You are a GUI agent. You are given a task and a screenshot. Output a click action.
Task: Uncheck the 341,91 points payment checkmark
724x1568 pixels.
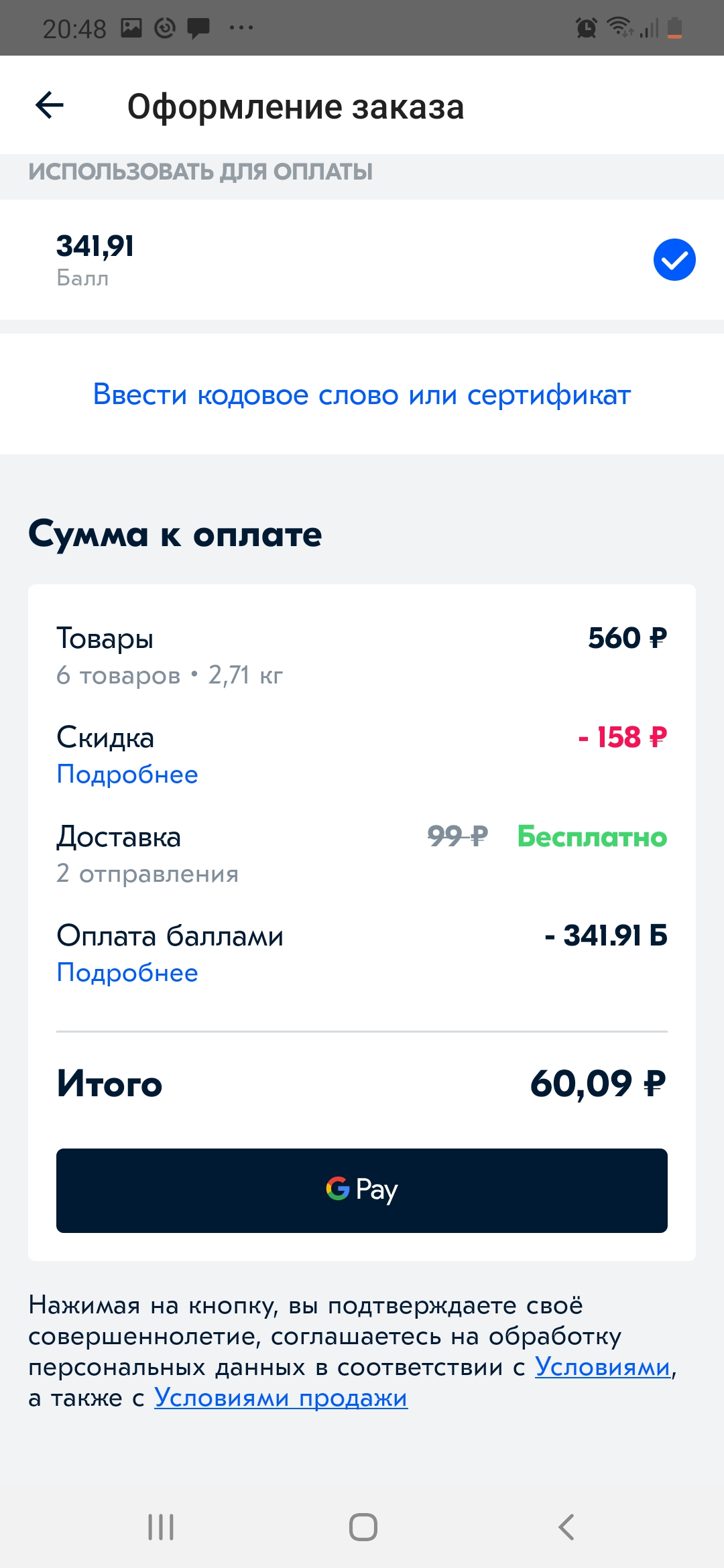[674, 259]
